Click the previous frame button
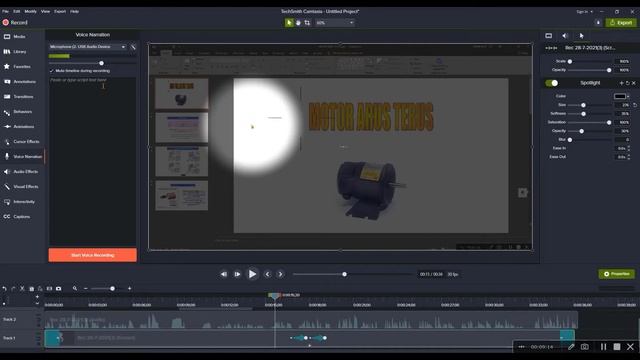 click(224, 274)
